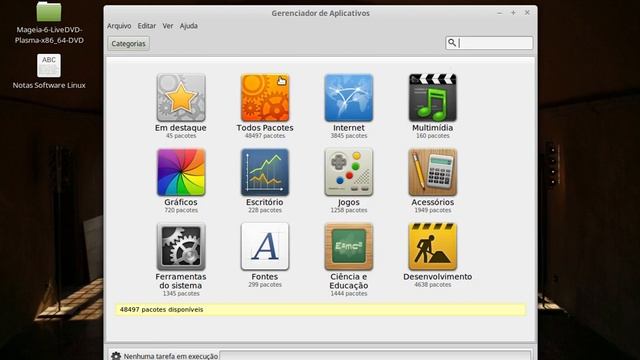Open the Em destaque star category
The width and height of the screenshot is (640, 360).
(181, 98)
